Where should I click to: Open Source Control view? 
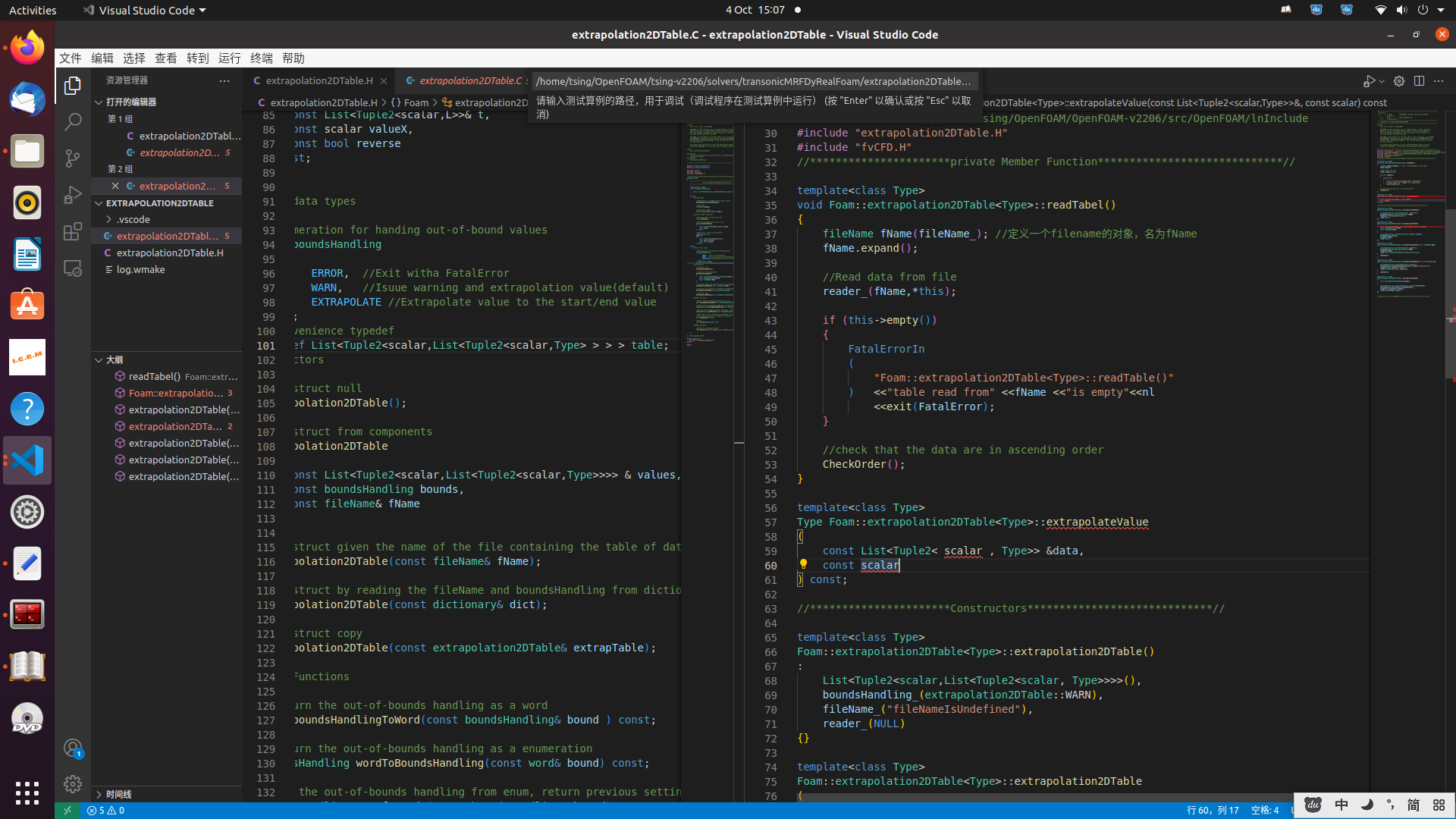(73, 158)
